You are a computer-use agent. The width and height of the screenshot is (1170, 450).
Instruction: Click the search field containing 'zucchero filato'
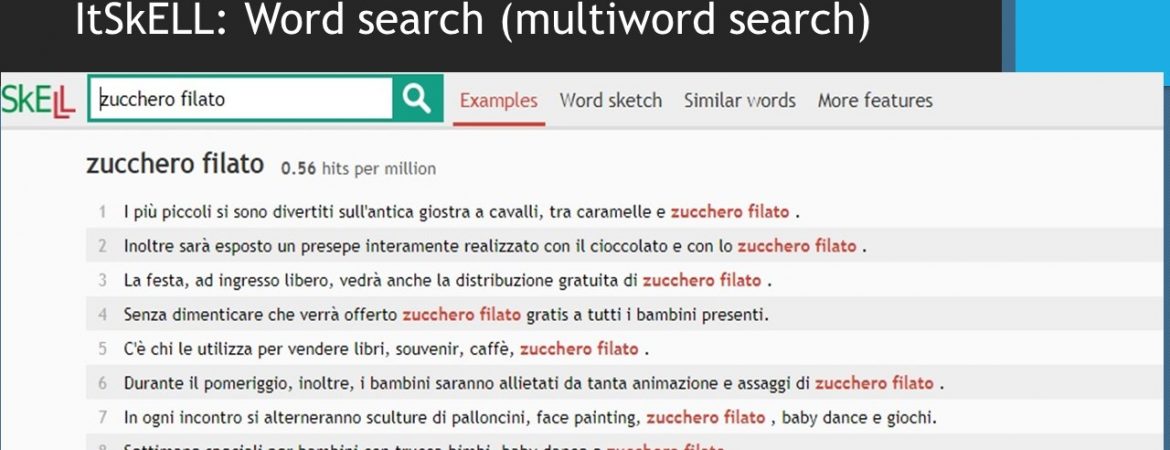[x=240, y=99]
